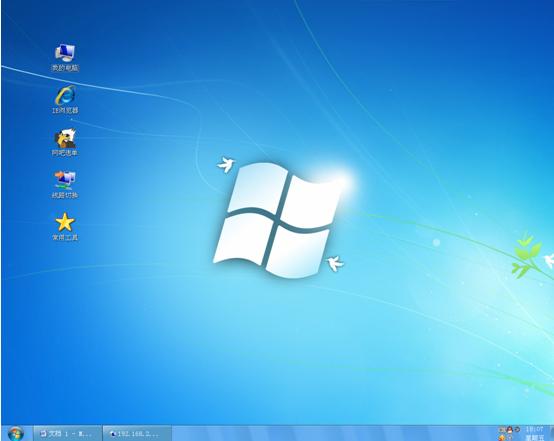Launch the IE browser desktop shortcut
Image resolution: width=554 pixels, height=441 pixels.
tap(65, 100)
